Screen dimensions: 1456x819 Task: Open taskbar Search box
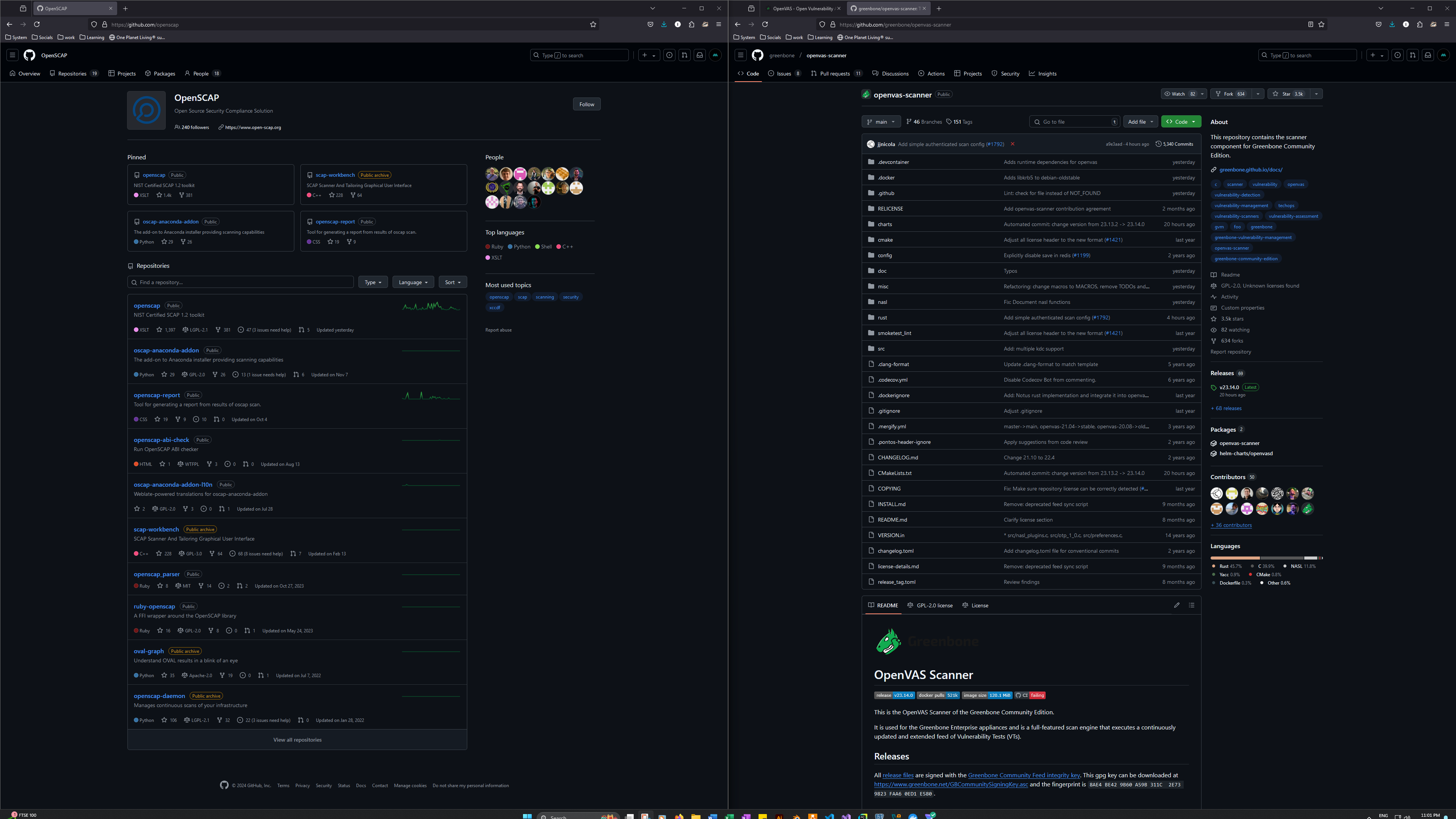pos(578,816)
